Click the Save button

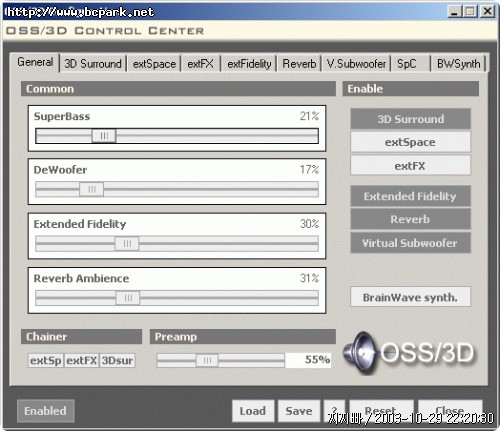[x=299, y=411]
